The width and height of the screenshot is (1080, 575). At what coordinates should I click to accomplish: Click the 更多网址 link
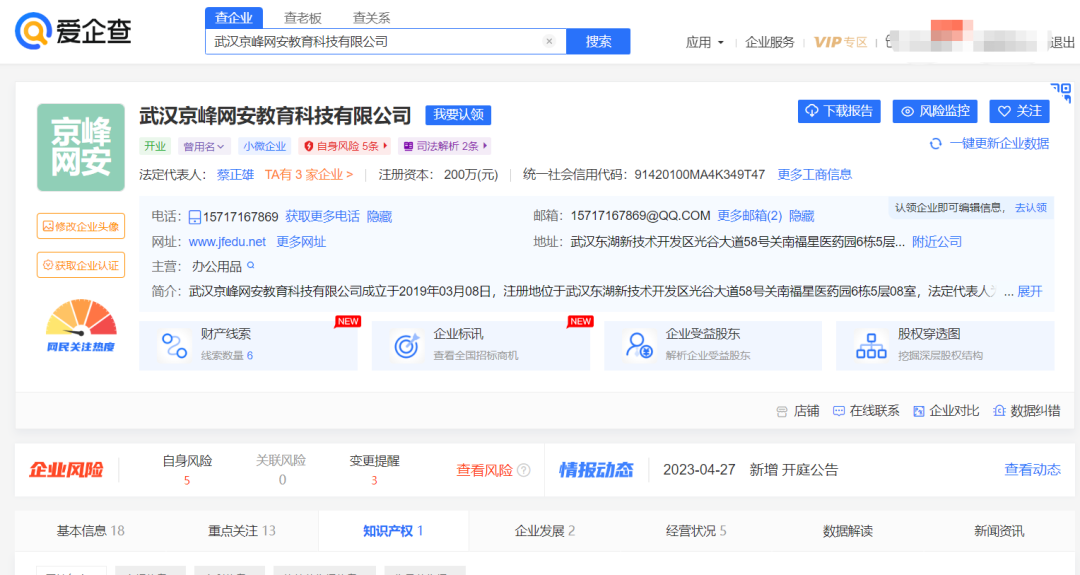pos(301,242)
